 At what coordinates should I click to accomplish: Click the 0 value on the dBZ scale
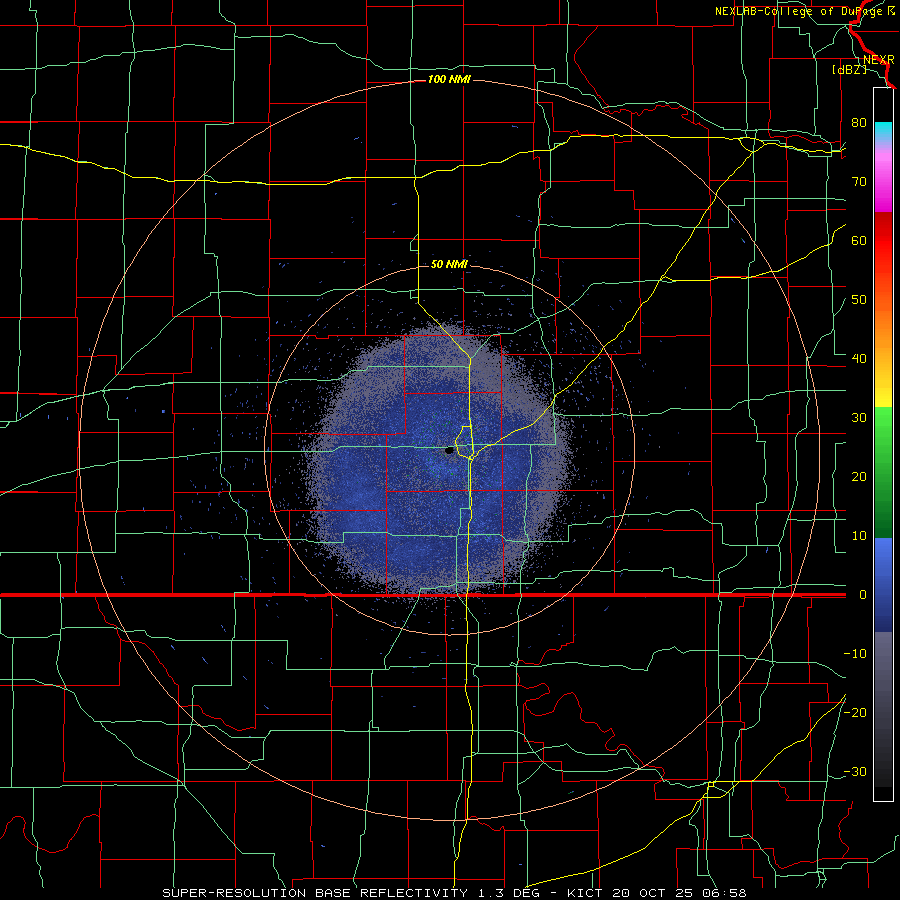[862, 595]
